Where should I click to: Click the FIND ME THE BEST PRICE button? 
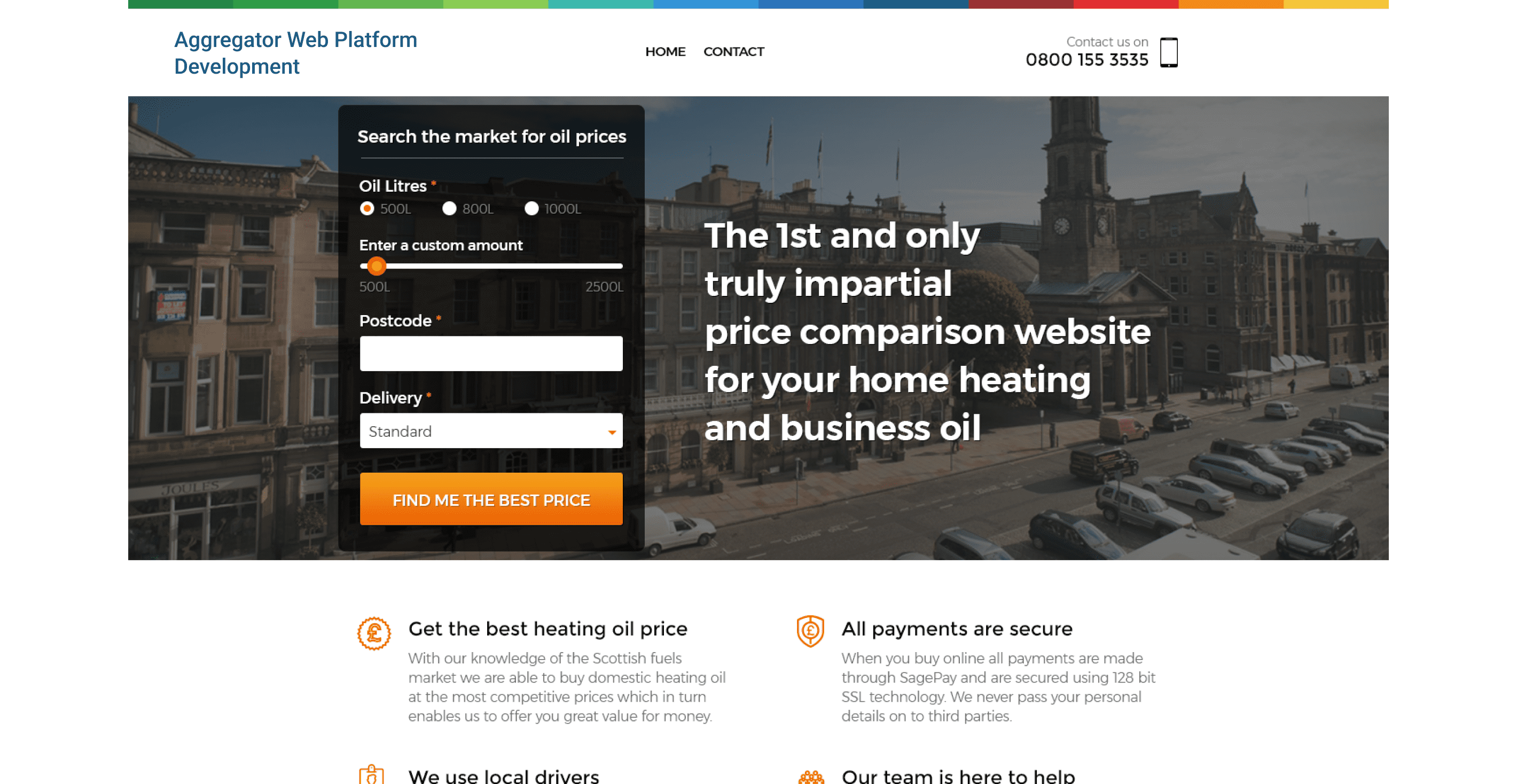pyautogui.click(x=491, y=500)
